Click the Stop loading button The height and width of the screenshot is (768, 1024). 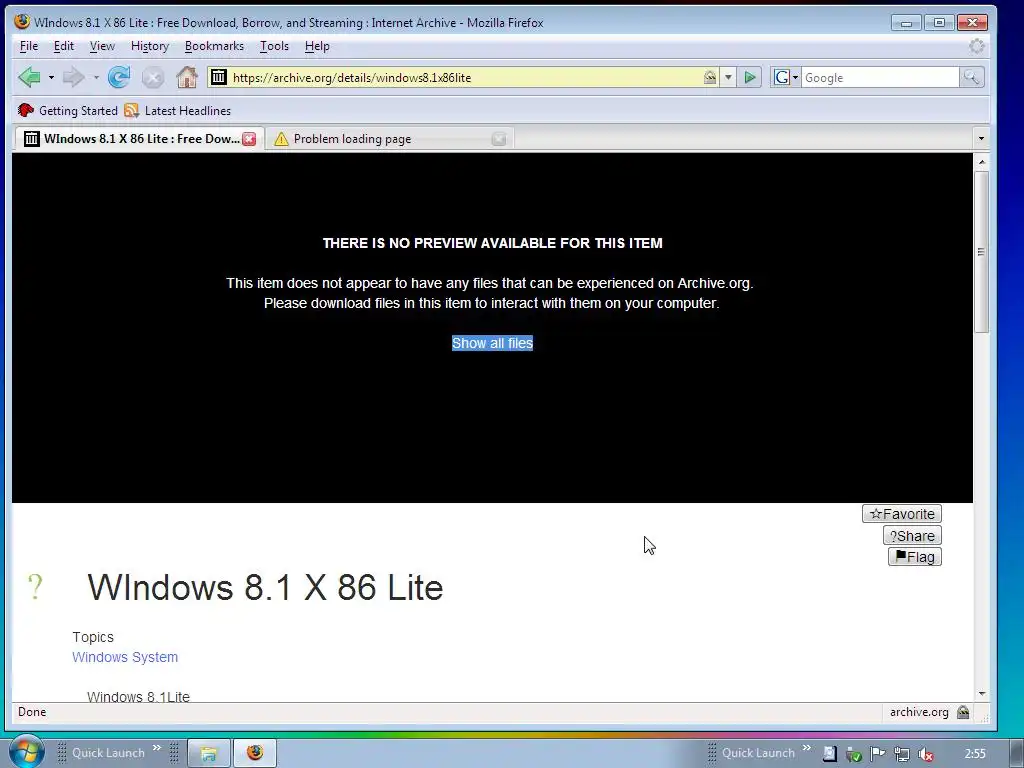(153, 78)
